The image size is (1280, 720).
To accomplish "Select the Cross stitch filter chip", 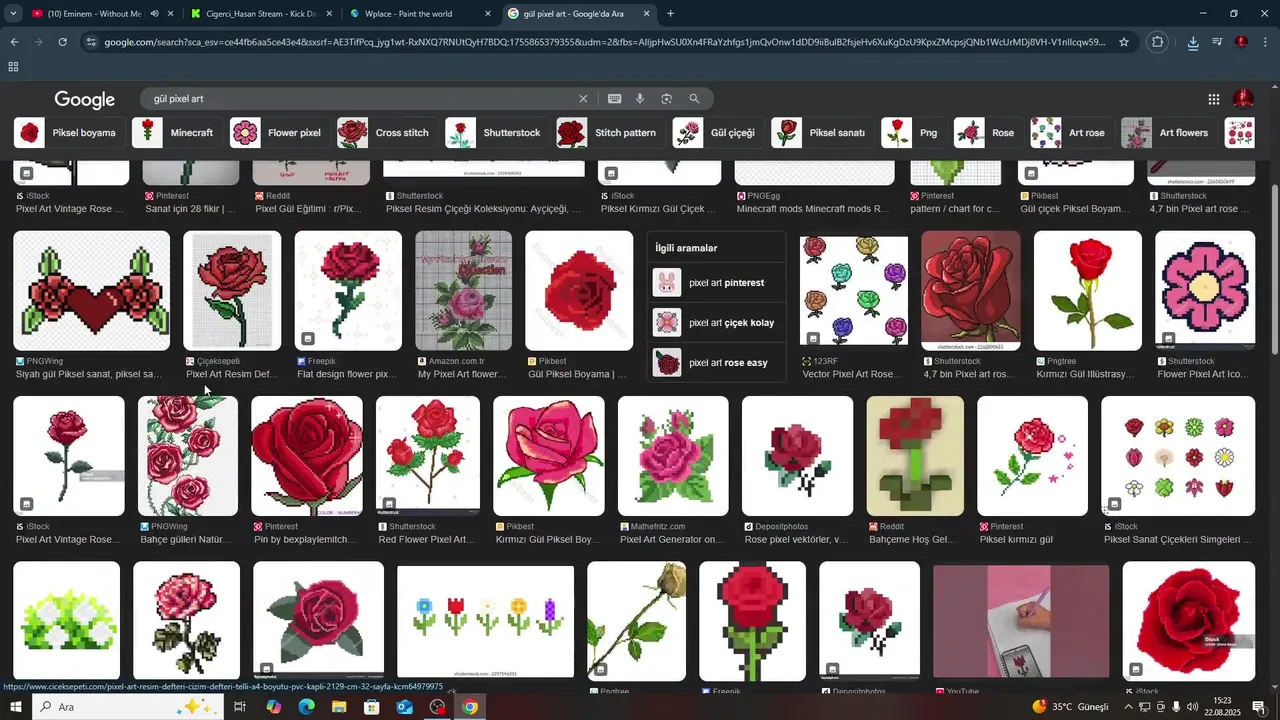I will tap(387, 132).
